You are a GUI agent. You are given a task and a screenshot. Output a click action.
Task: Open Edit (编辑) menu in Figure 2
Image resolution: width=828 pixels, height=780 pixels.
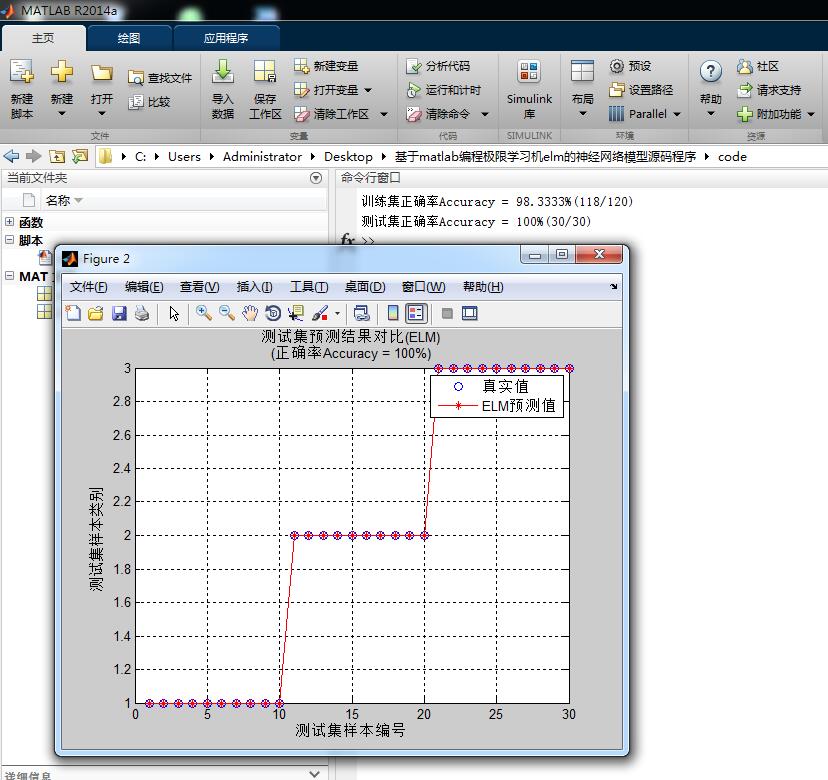click(x=144, y=287)
